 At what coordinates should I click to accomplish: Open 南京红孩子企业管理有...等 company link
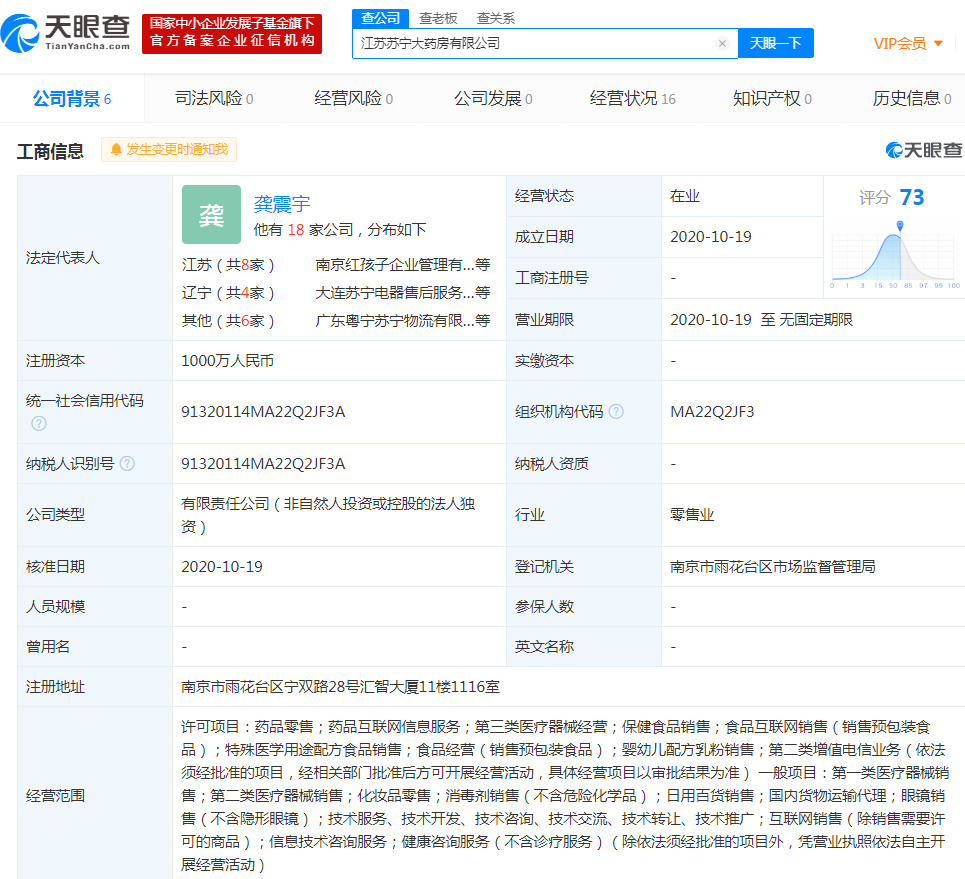point(402,265)
